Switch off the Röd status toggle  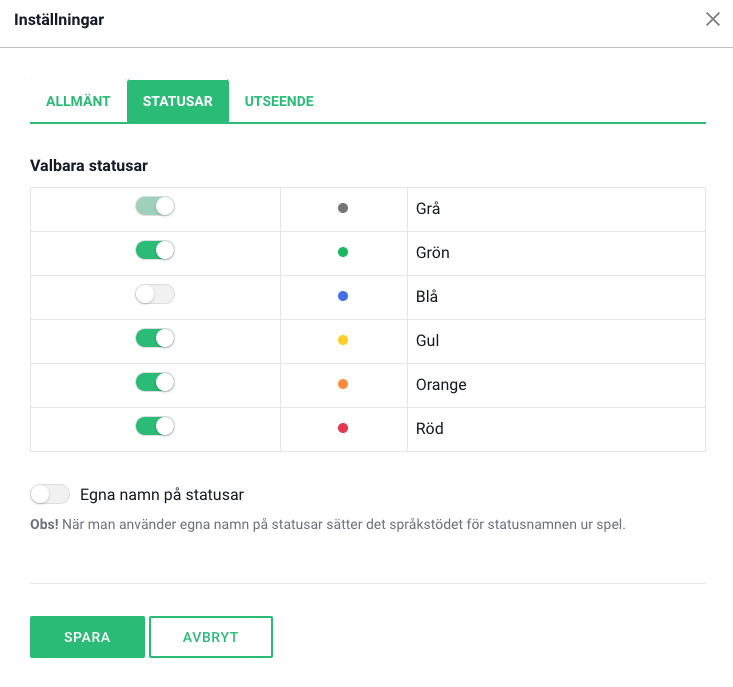[x=155, y=427]
